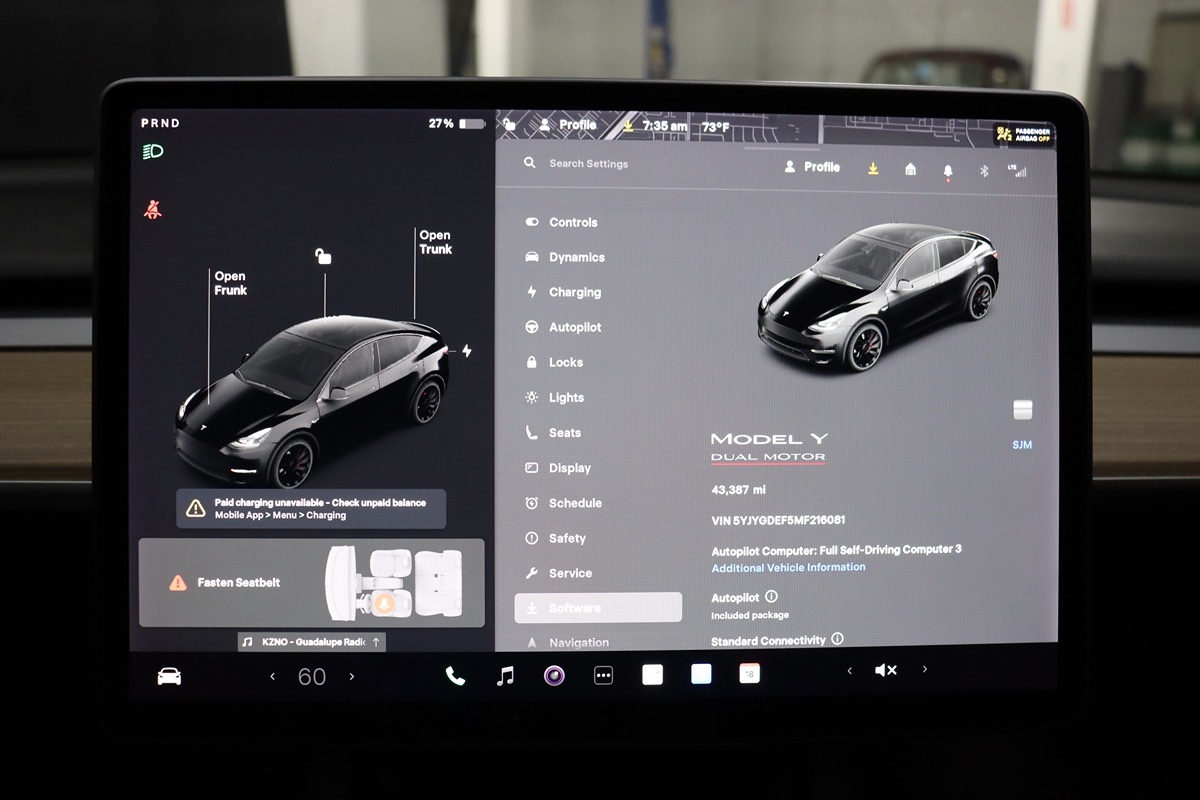The height and width of the screenshot is (800, 1200).
Task: Open the Phone app
Action: 455,676
